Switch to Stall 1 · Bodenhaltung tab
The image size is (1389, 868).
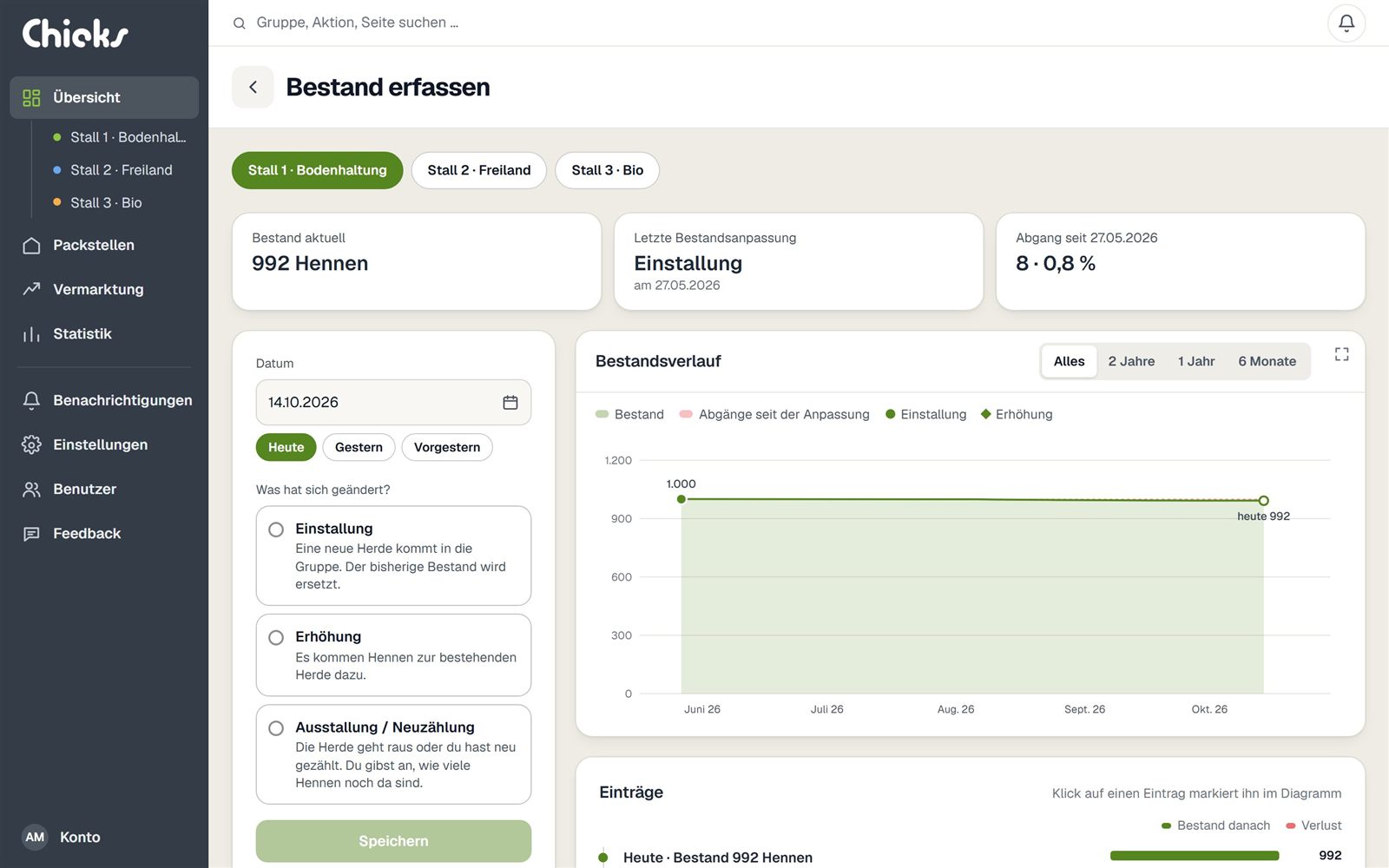tap(317, 170)
